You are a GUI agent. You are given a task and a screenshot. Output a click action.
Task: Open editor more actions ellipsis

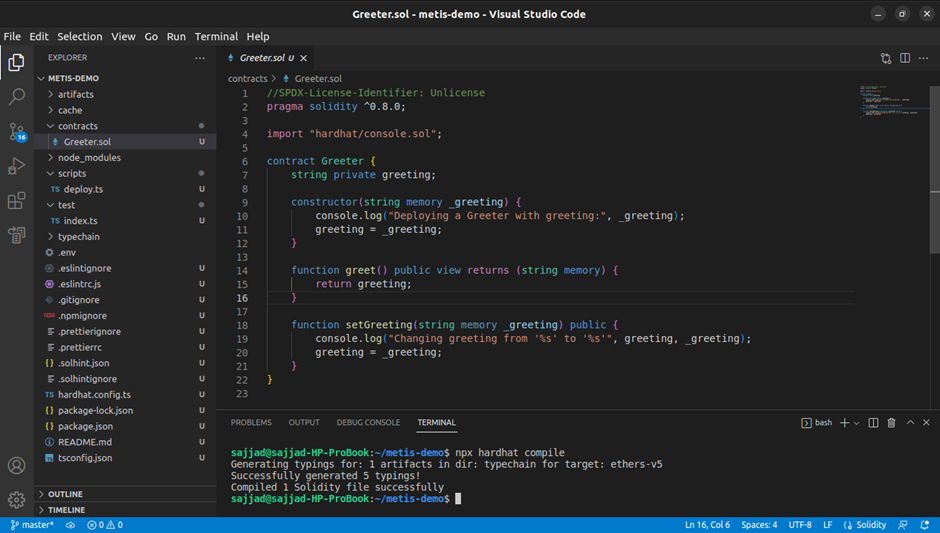(923, 58)
